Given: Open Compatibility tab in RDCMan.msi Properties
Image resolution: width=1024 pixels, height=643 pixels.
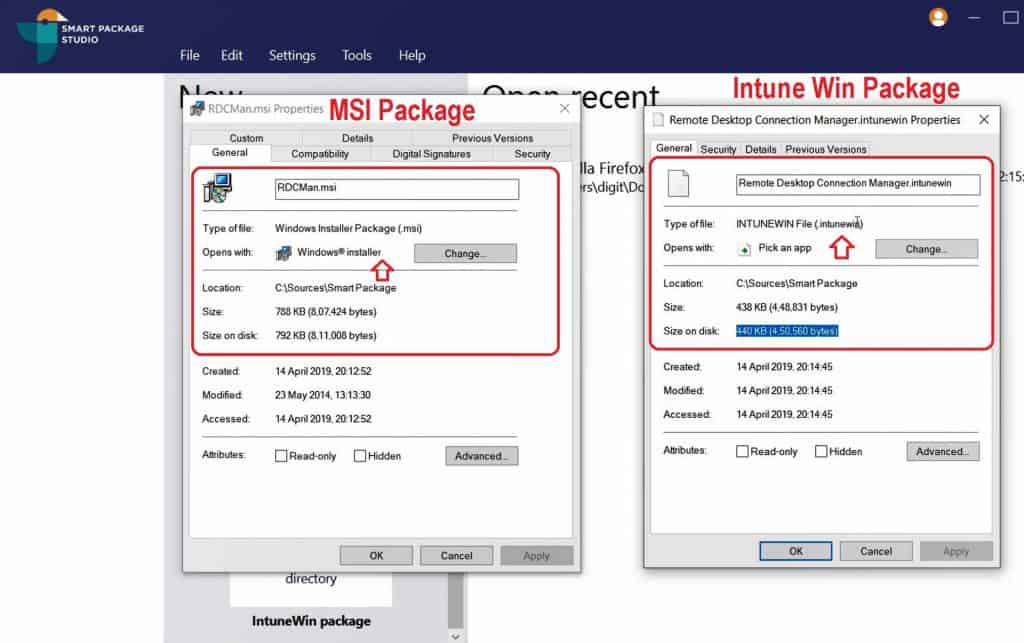Looking at the screenshot, I should 320,154.
